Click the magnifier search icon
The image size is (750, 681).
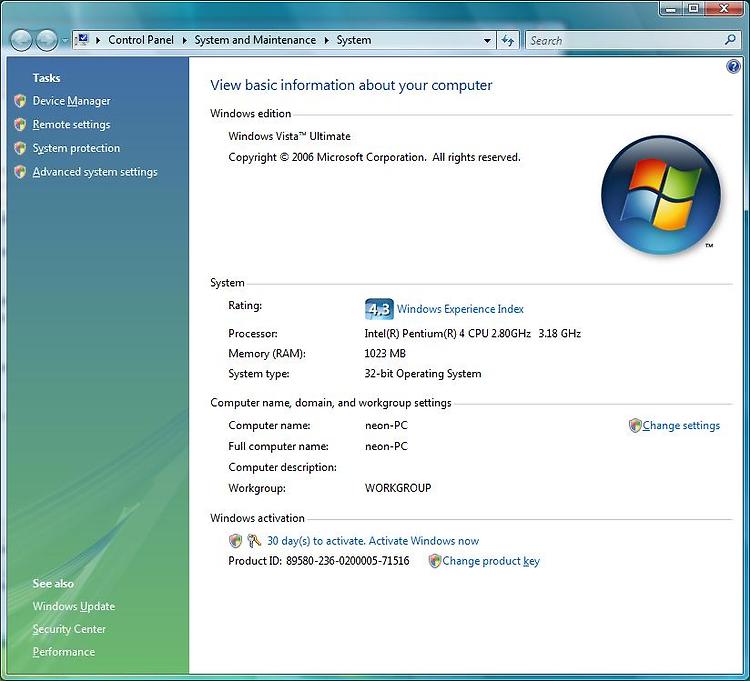730,40
